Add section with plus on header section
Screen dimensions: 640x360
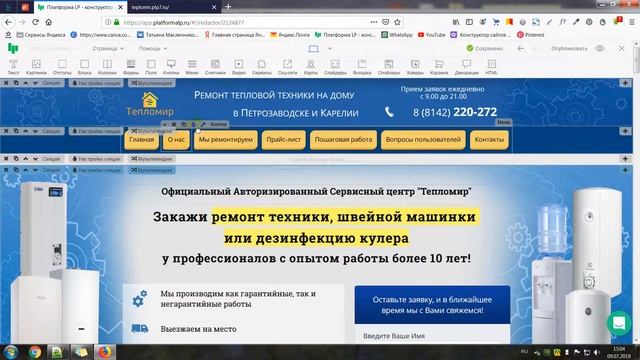click(x=625, y=83)
